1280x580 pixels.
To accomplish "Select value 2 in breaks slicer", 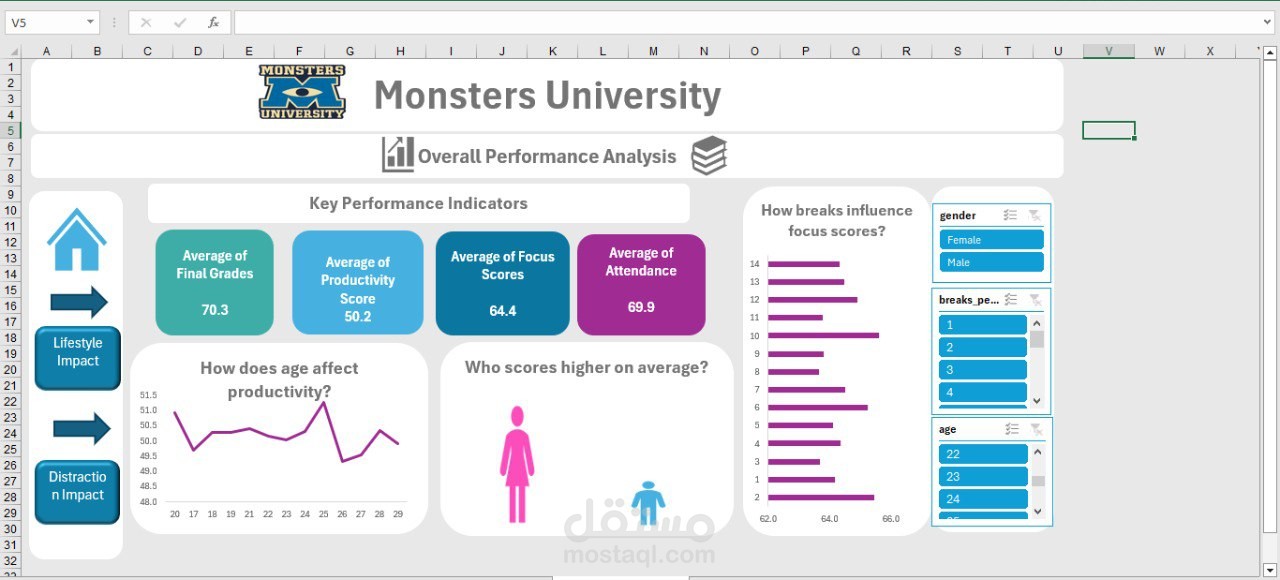I will tap(983, 347).
